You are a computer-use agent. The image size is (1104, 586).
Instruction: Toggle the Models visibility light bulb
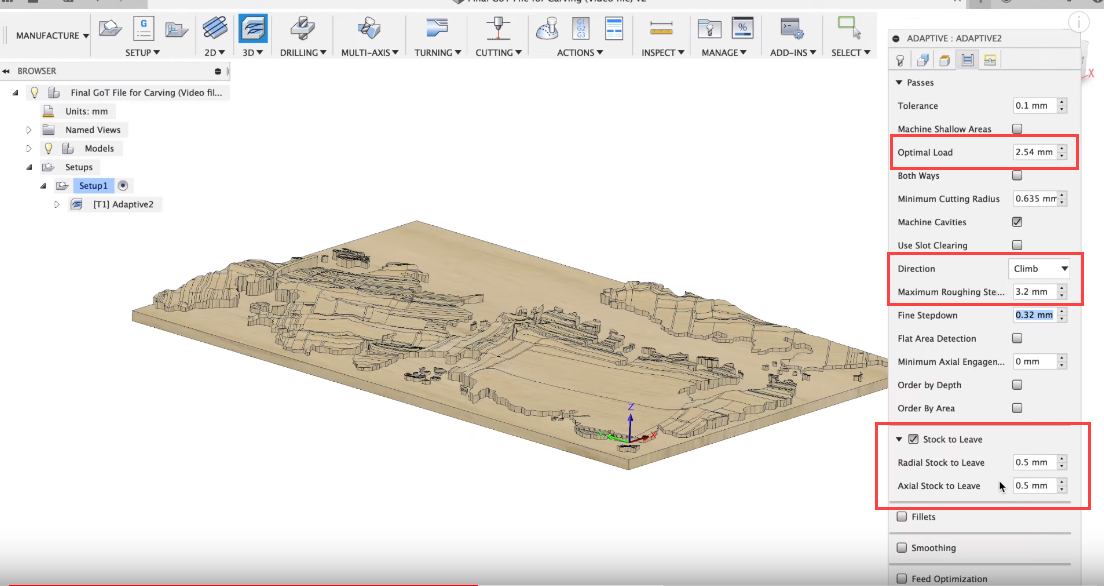(x=49, y=148)
